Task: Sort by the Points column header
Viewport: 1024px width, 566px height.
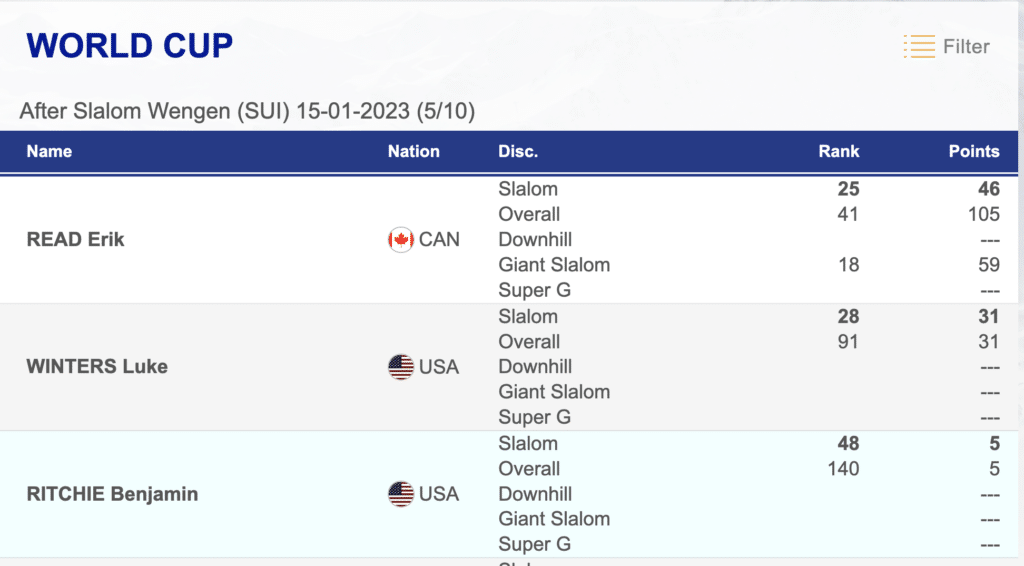Action: click(x=973, y=152)
